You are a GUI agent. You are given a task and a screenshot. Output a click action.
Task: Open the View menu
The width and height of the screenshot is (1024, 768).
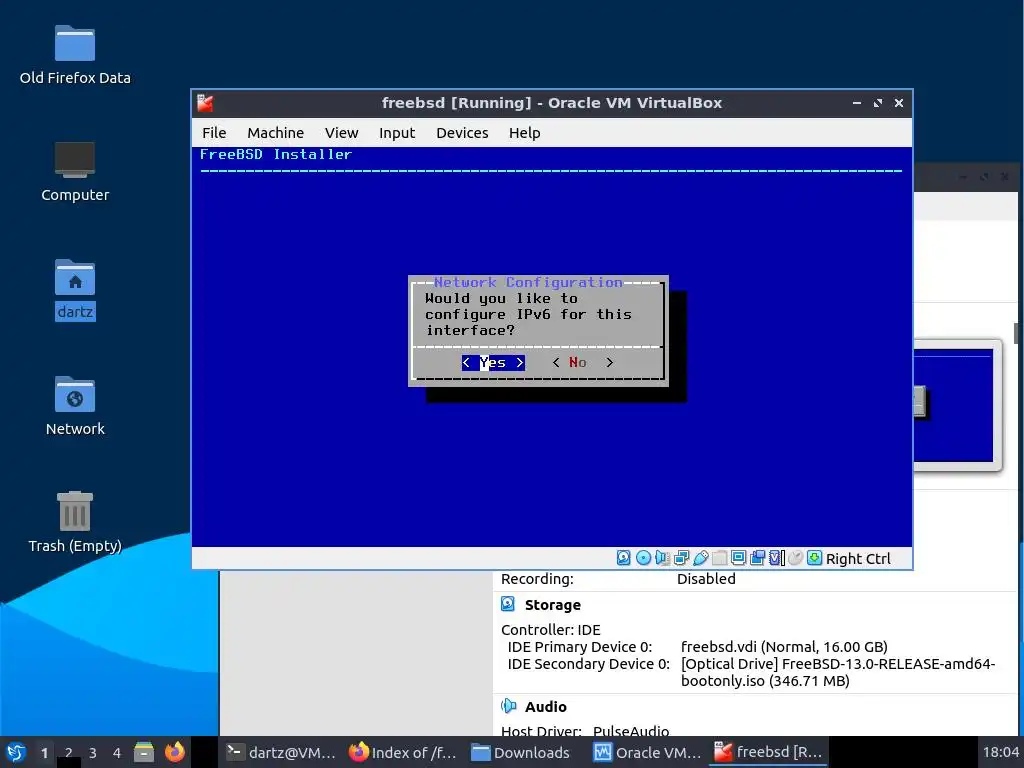coord(342,133)
